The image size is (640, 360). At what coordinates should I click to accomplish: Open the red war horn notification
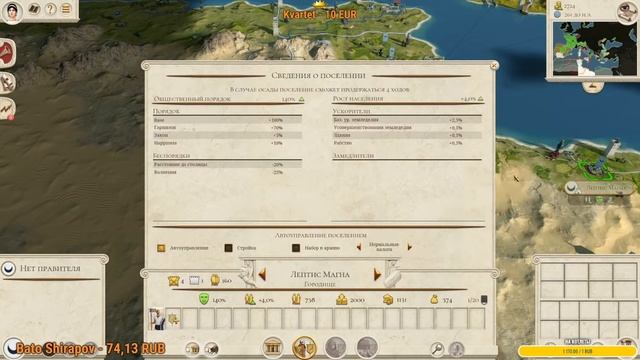click(x=7, y=53)
